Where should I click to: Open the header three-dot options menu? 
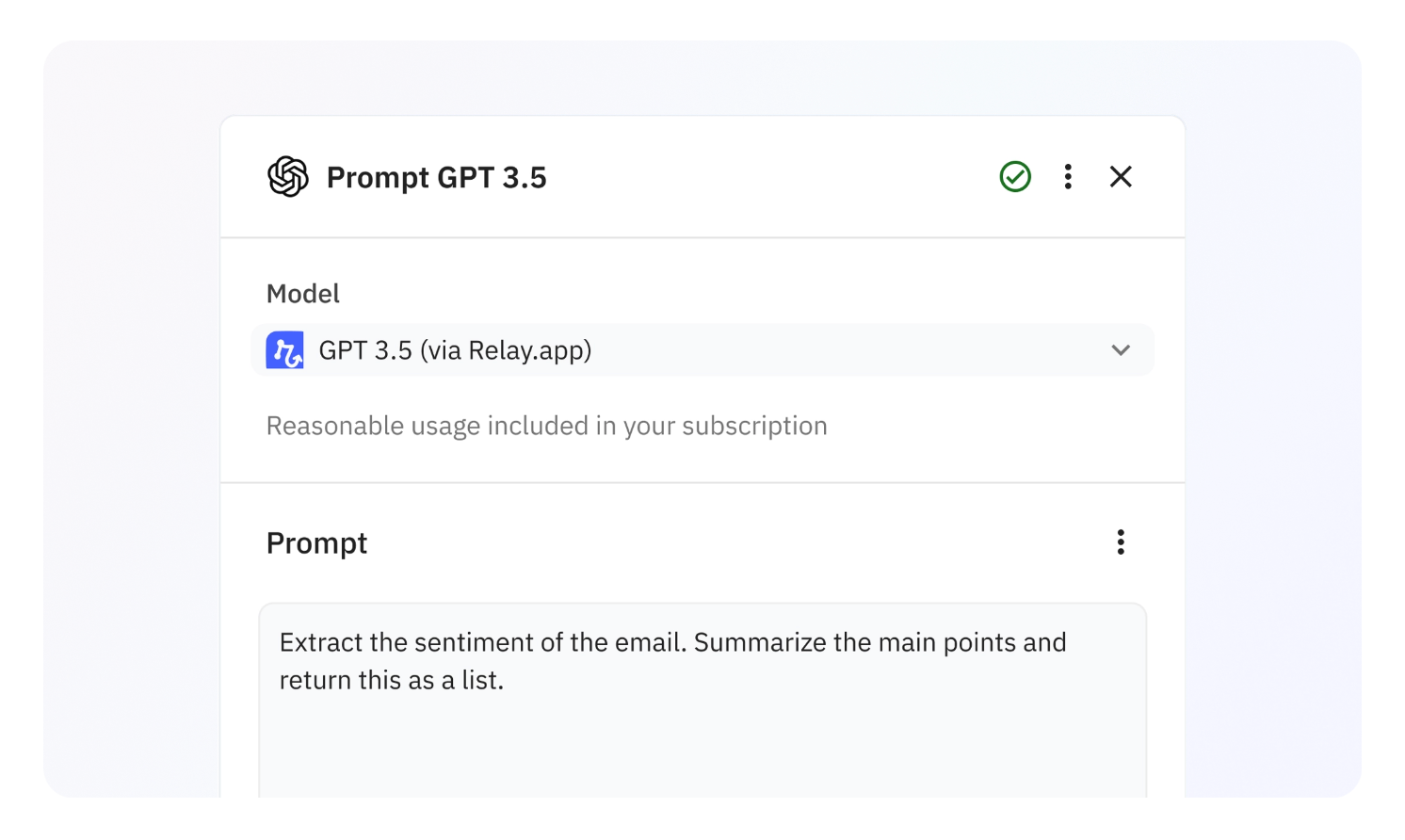[x=1068, y=177]
